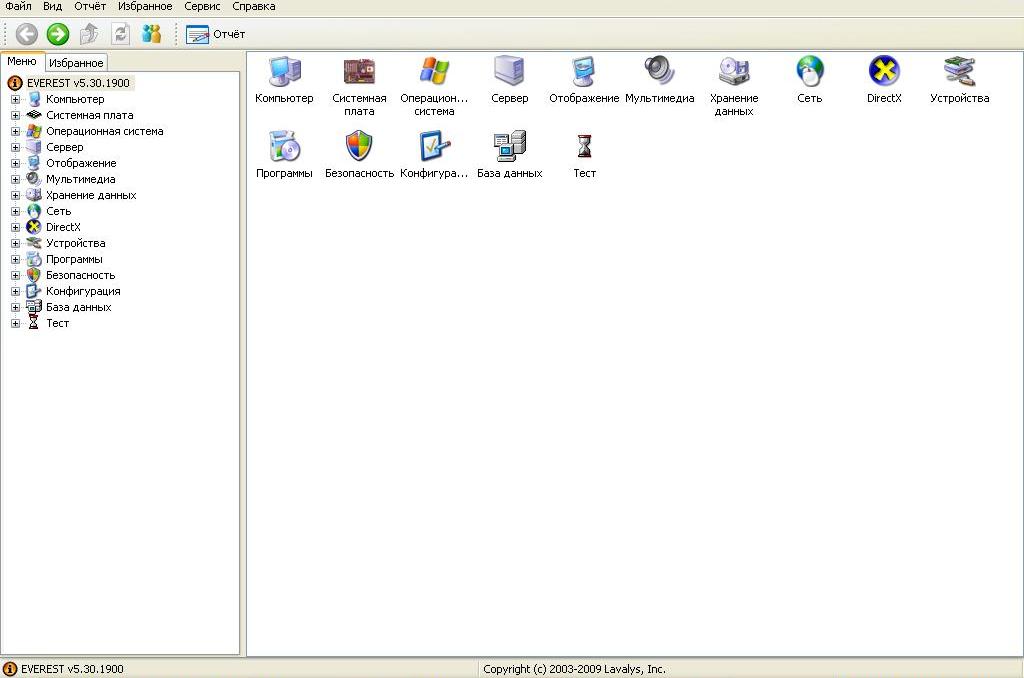
Task: Open the Справка menu
Action: pos(253,7)
